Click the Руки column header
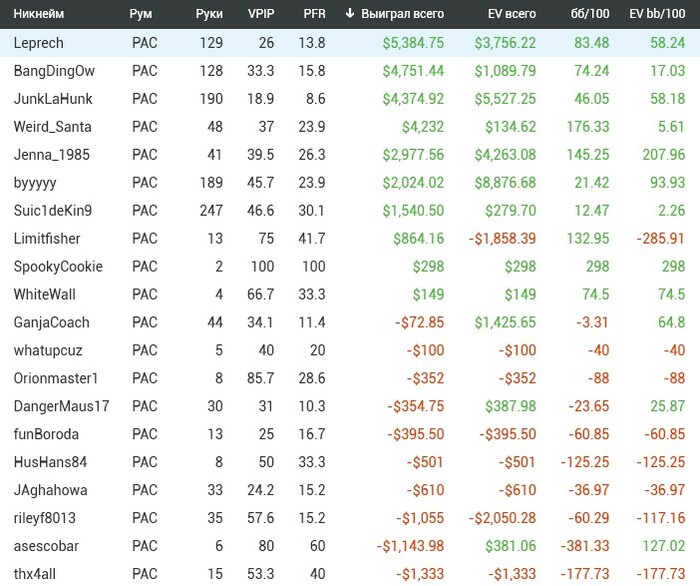The width and height of the screenshot is (700, 586). click(210, 14)
